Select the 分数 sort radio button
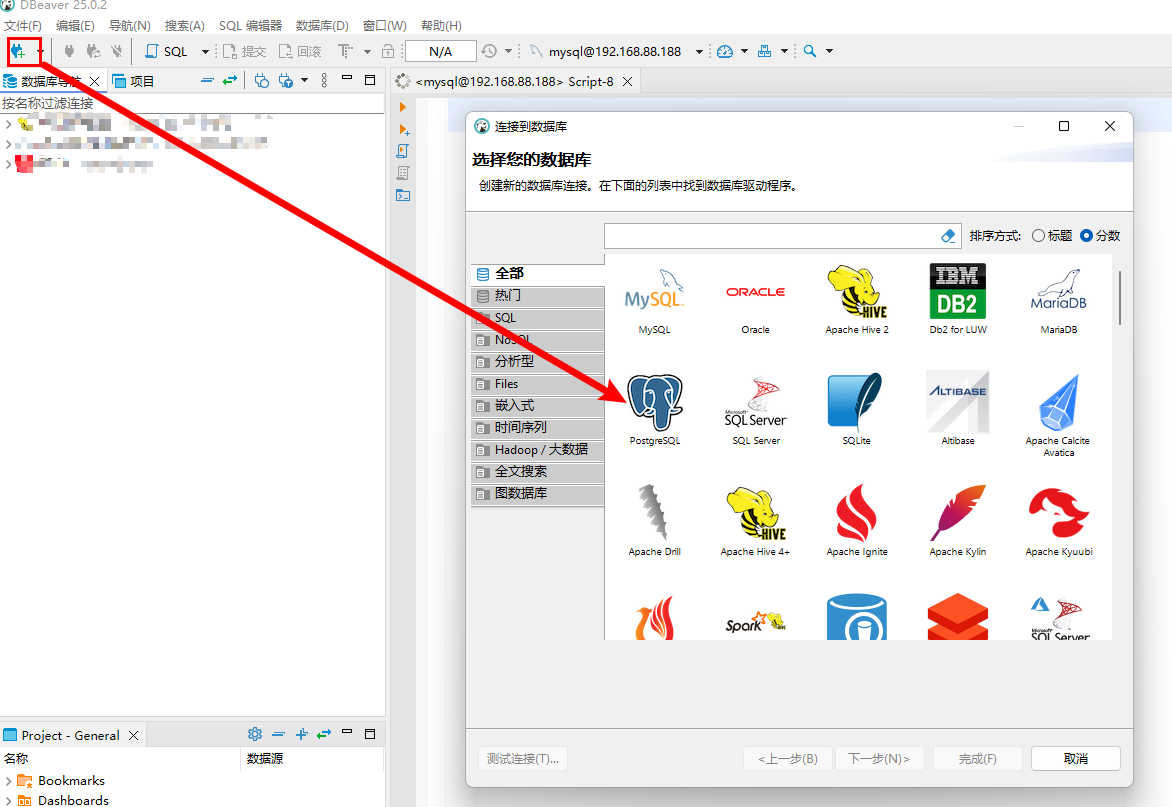The height and width of the screenshot is (807, 1172). click(1086, 236)
